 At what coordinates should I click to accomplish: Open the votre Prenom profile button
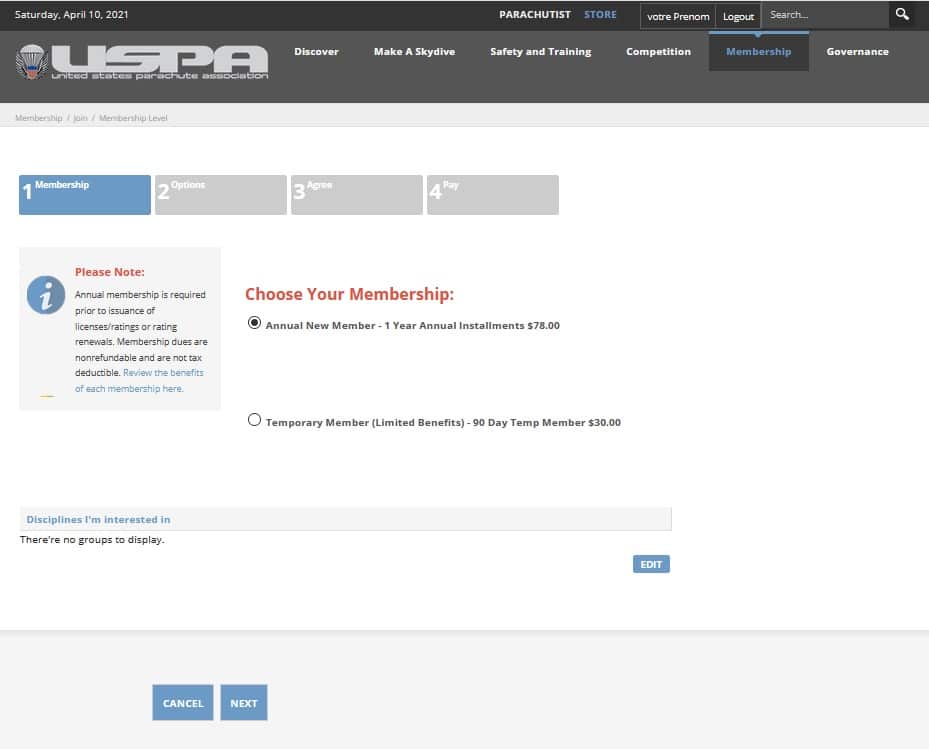pyautogui.click(x=678, y=17)
